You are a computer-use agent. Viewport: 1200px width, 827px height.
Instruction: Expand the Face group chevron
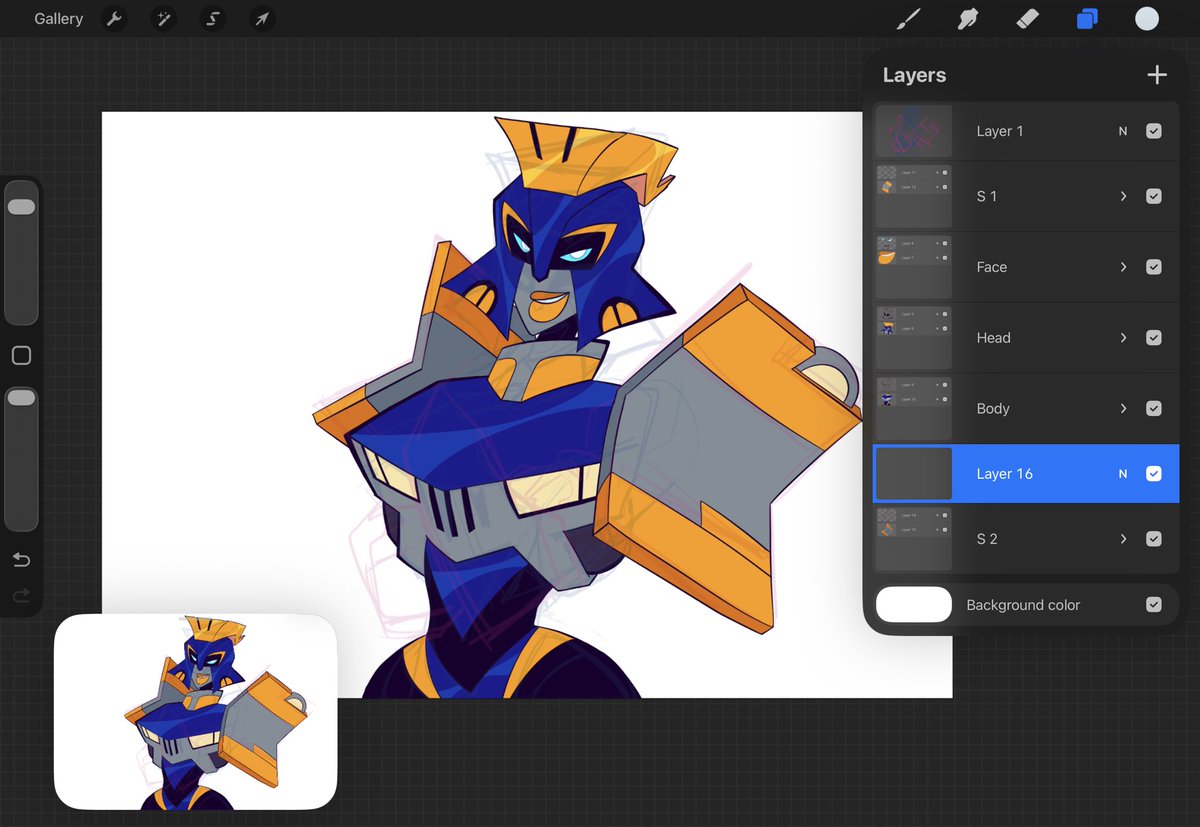(x=1123, y=267)
